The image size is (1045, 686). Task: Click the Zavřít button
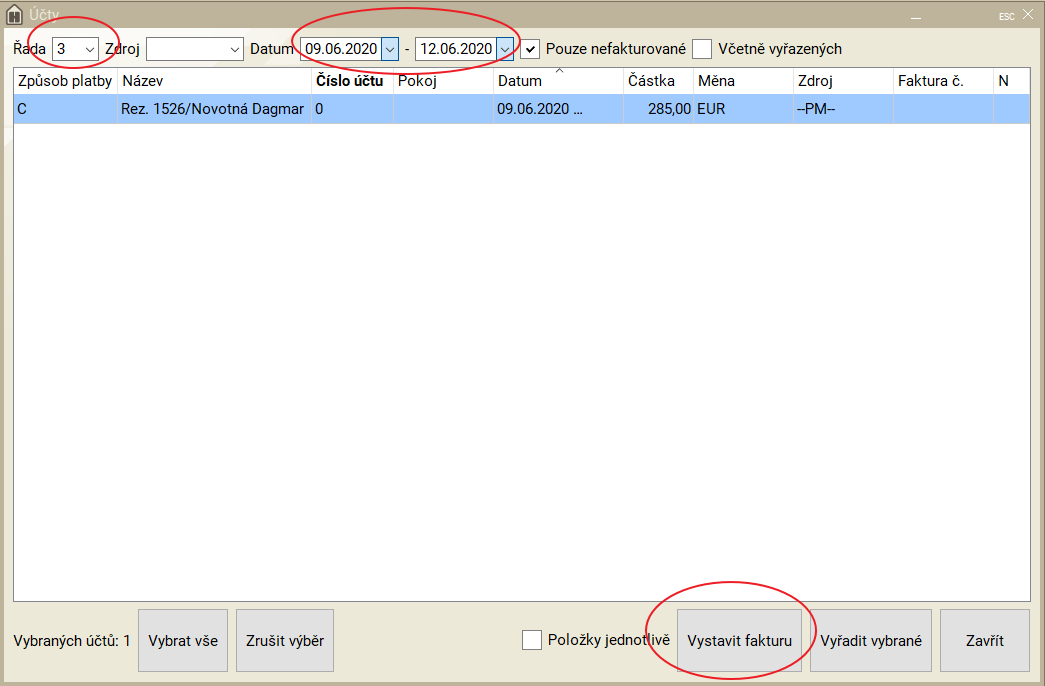tap(984, 640)
